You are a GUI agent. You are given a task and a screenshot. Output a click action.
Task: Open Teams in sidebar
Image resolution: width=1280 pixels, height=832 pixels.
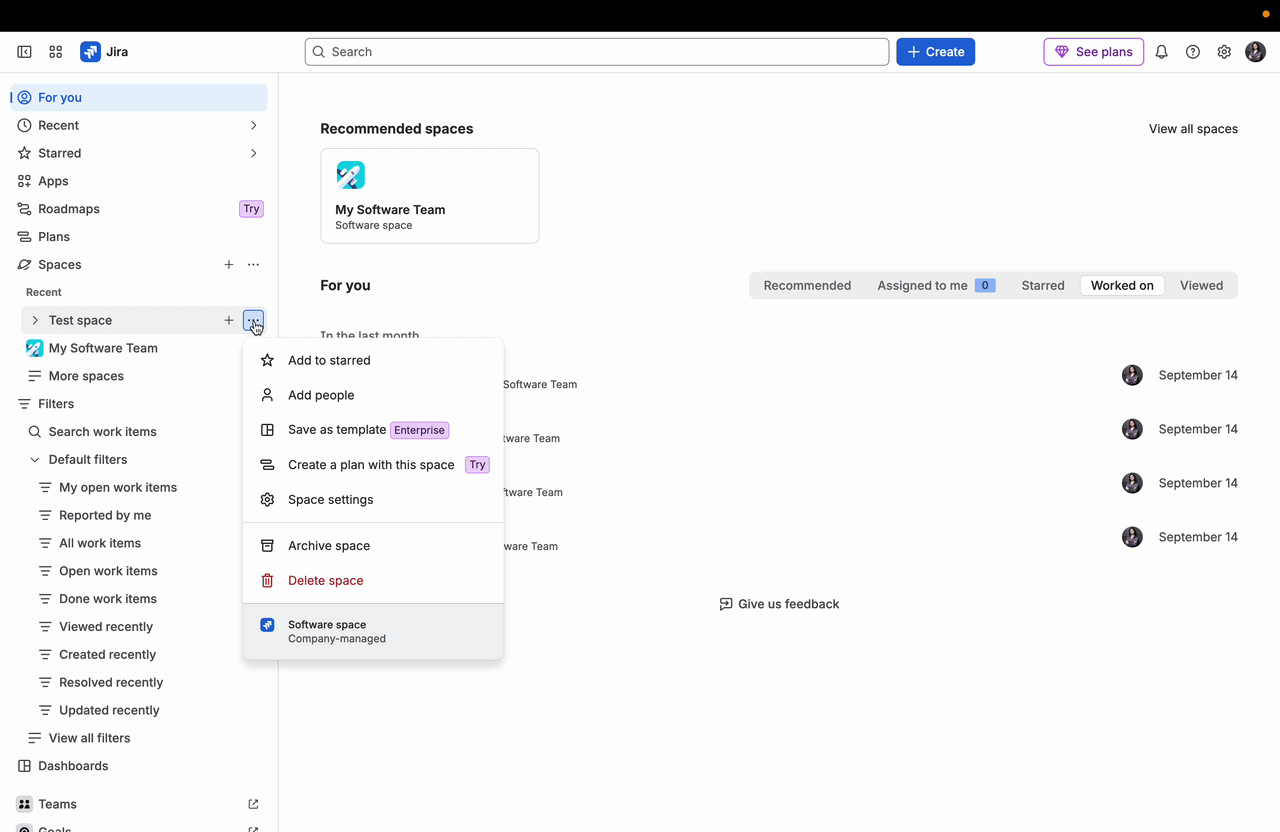tap(139, 804)
